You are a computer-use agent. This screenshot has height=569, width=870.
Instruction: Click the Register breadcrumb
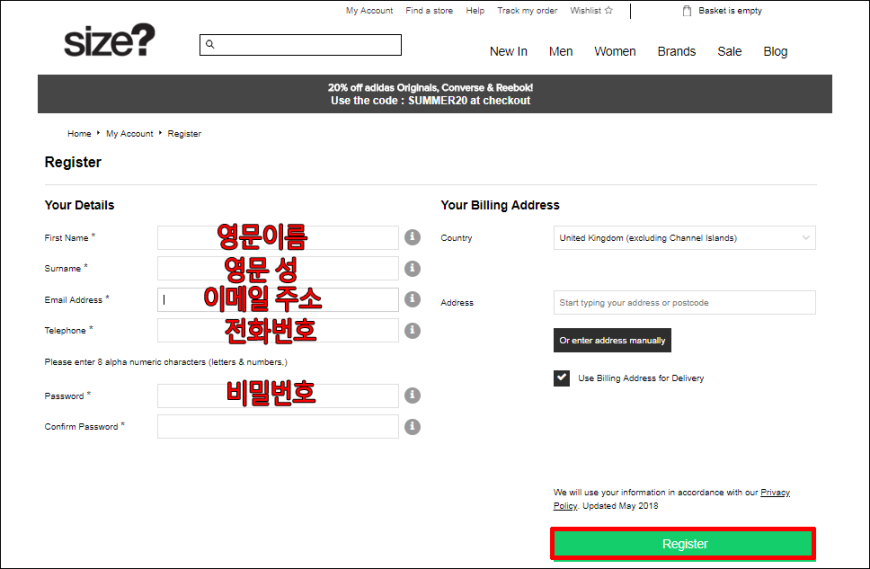tap(184, 134)
